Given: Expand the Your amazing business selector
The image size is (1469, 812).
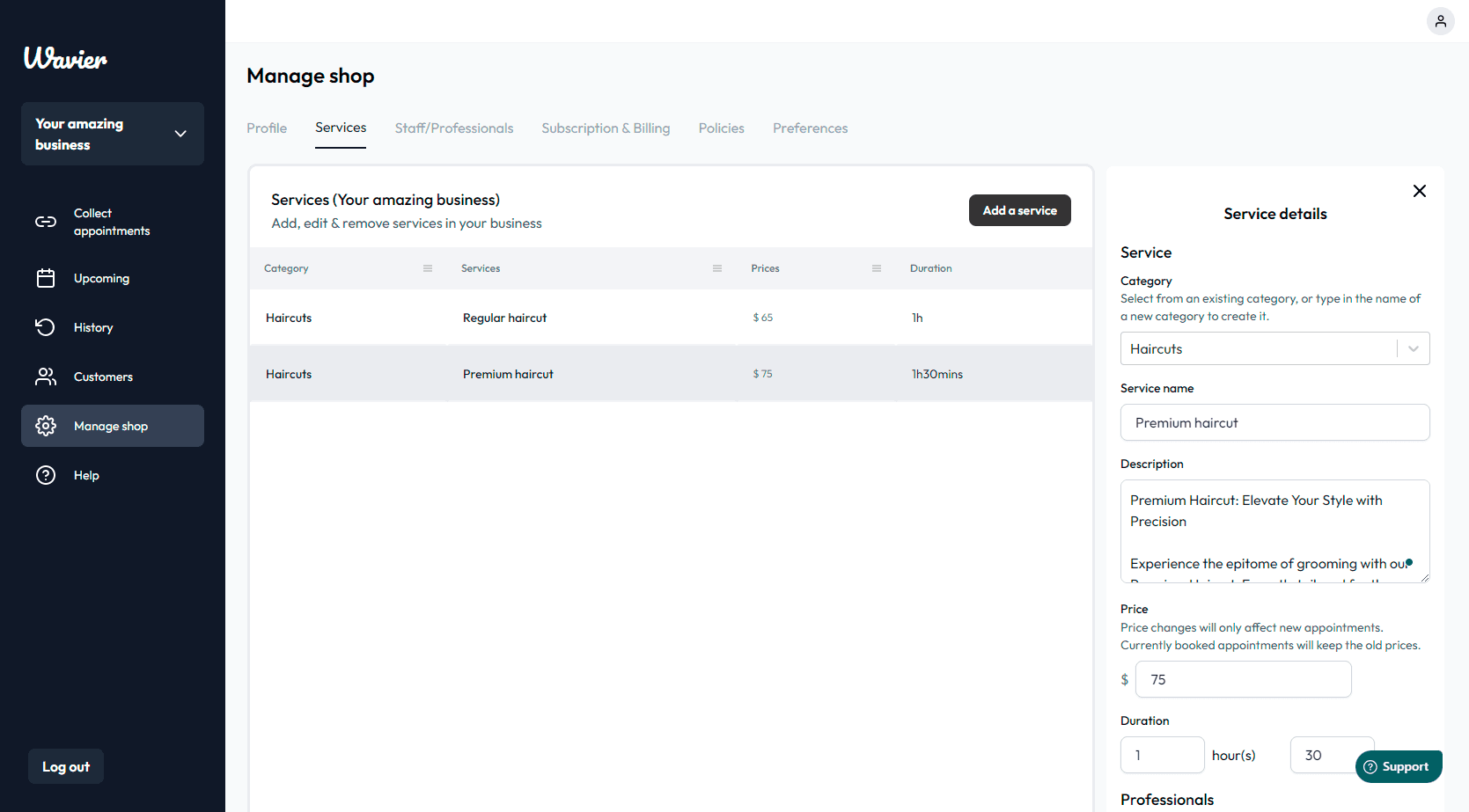Looking at the screenshot, I should [x=113, y=134].
